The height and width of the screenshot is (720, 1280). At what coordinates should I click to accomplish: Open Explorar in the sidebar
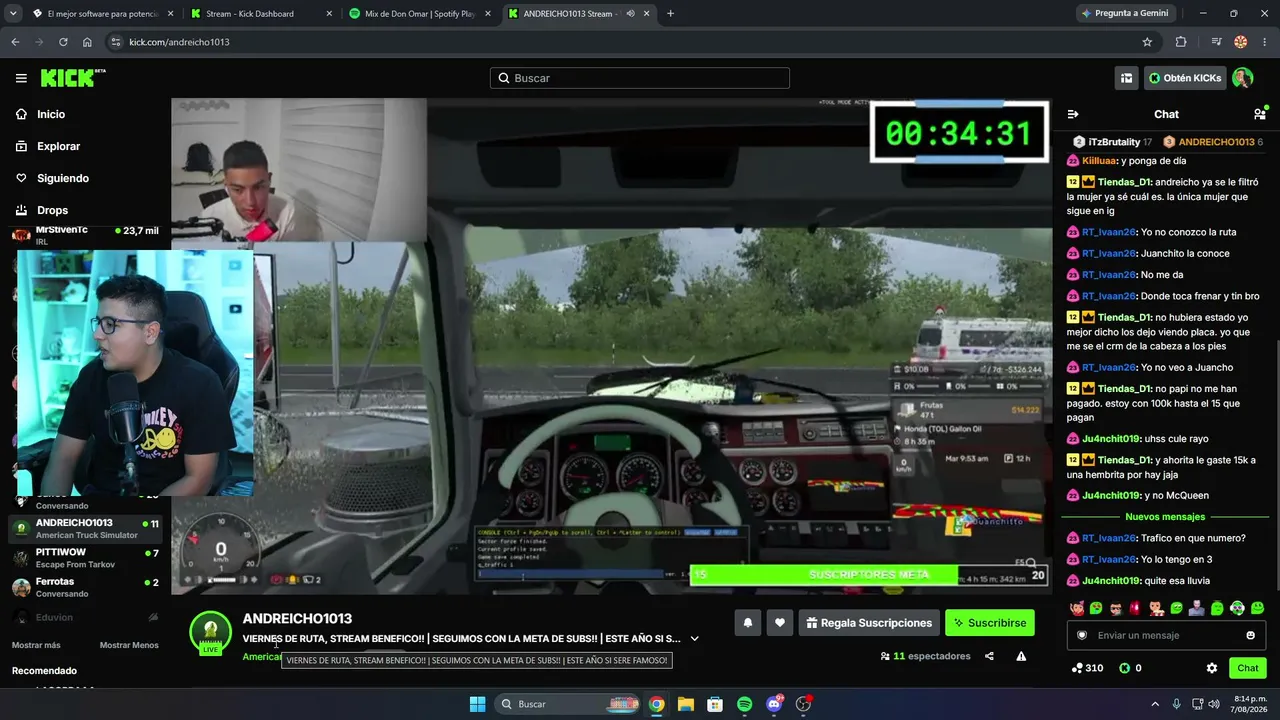click(x=58, y=146)
